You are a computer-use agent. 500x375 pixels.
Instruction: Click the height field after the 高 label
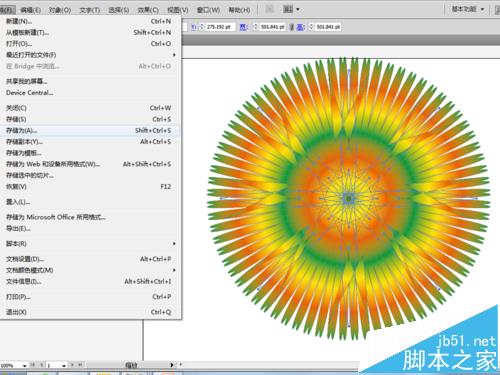328,27
